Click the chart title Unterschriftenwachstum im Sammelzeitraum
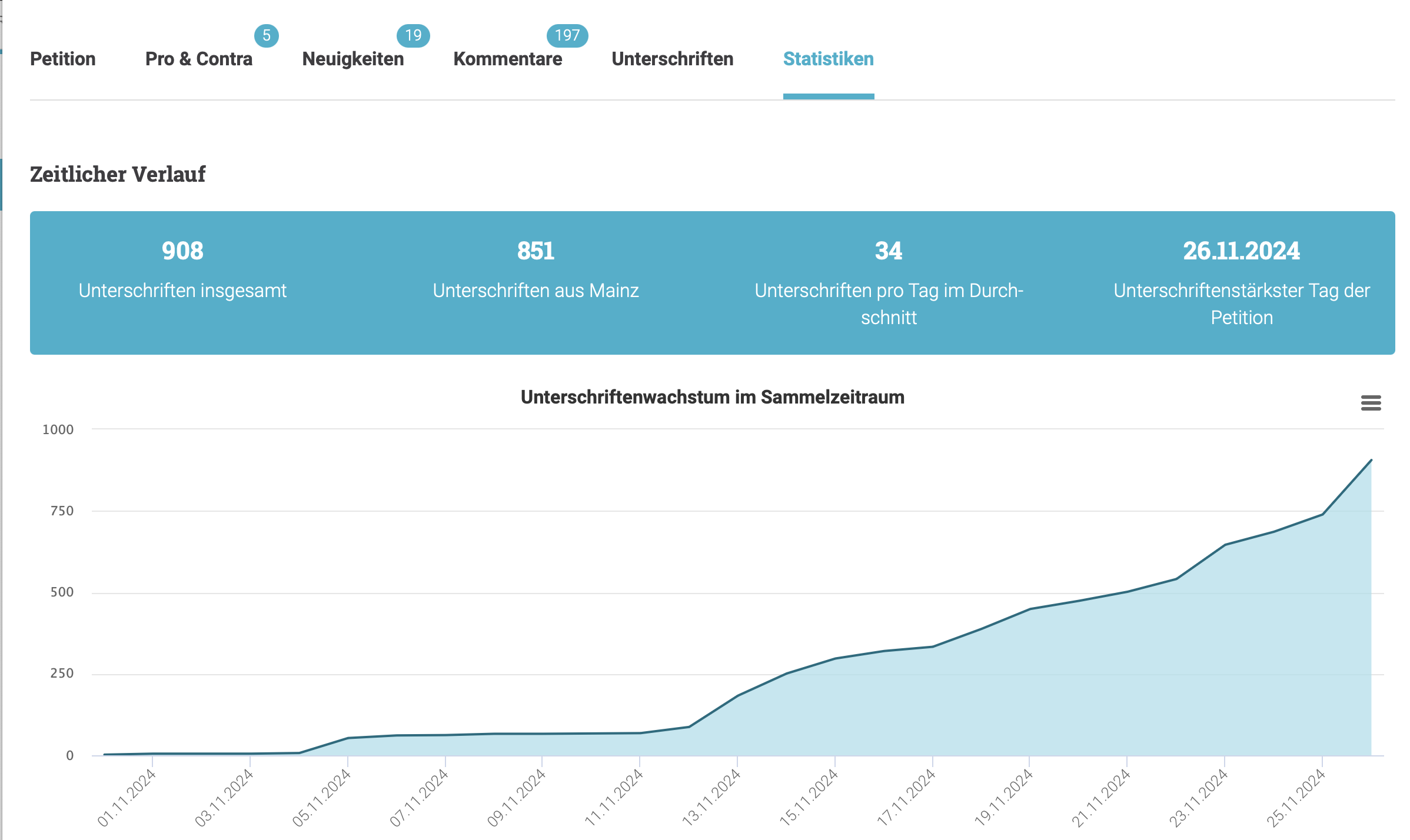Image resolution: width=1410 pixels, height=840 pixels. click(x=713, y=397)
